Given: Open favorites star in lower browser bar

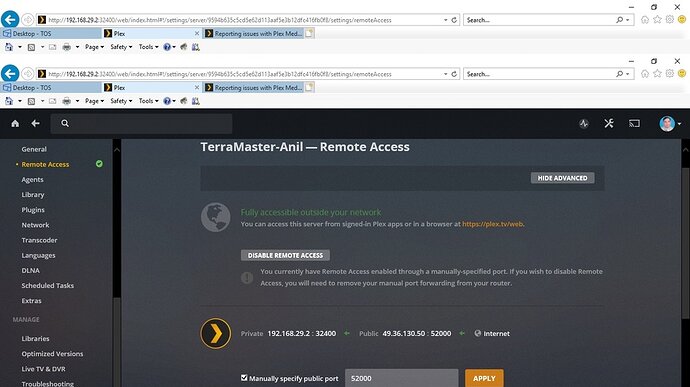Looking at the screenshot, I should (x=657, y=74).
